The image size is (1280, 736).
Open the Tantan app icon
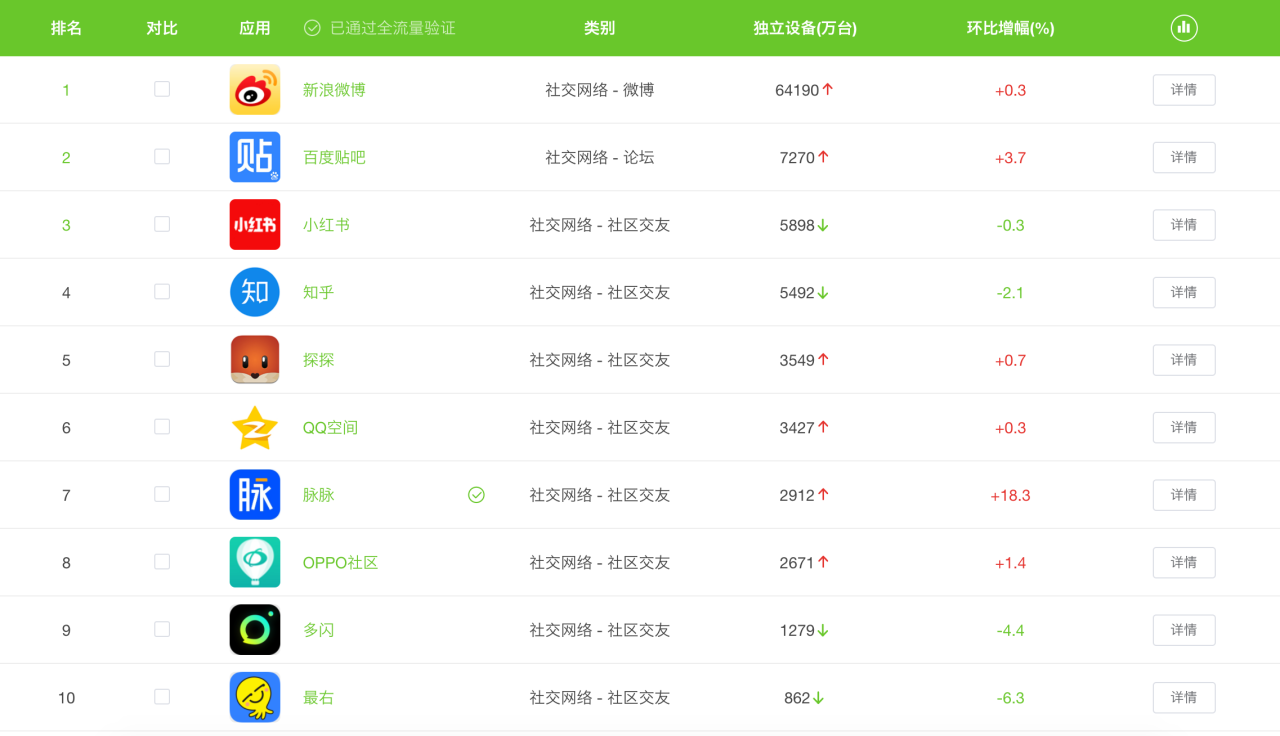tap(255, 359)
